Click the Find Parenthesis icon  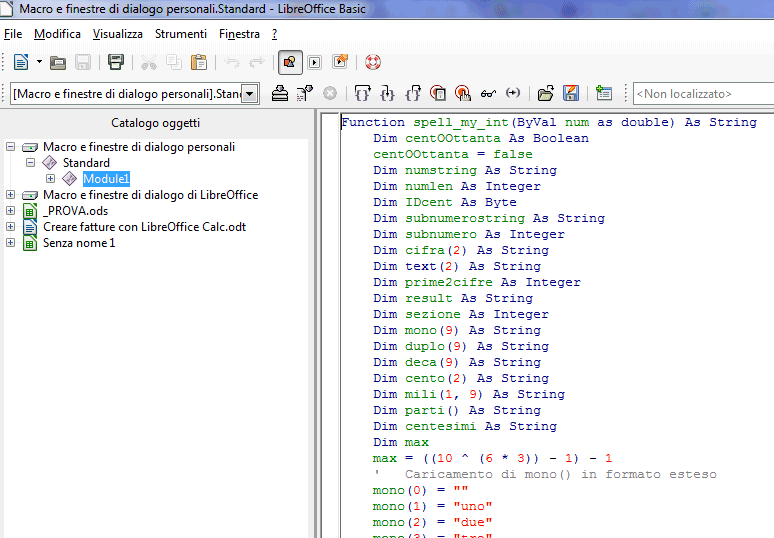click(x=513, y=93)
